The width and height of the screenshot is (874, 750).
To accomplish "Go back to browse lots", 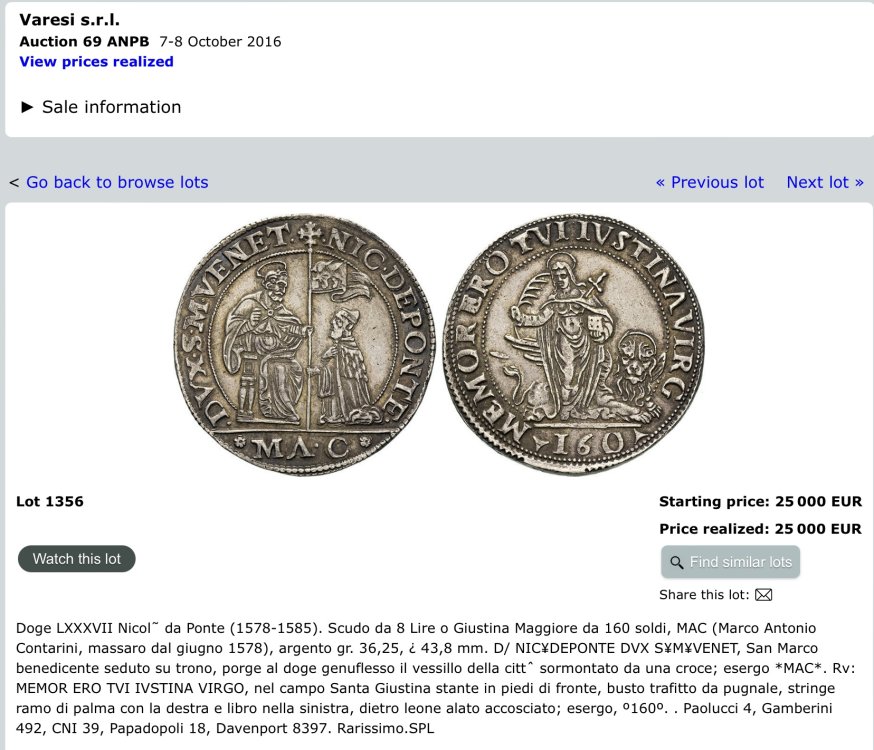I will tap(117, 182).
